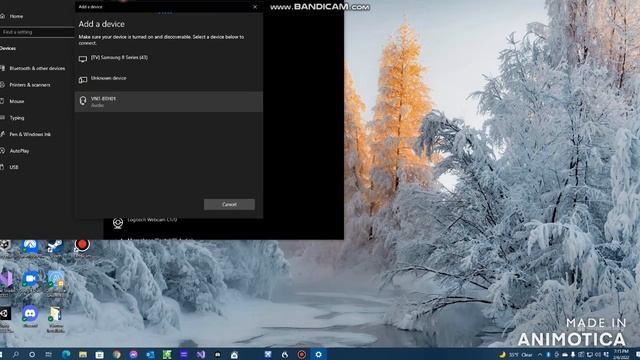Open the Unity Hub desktop shortcut

pos(4,313)
